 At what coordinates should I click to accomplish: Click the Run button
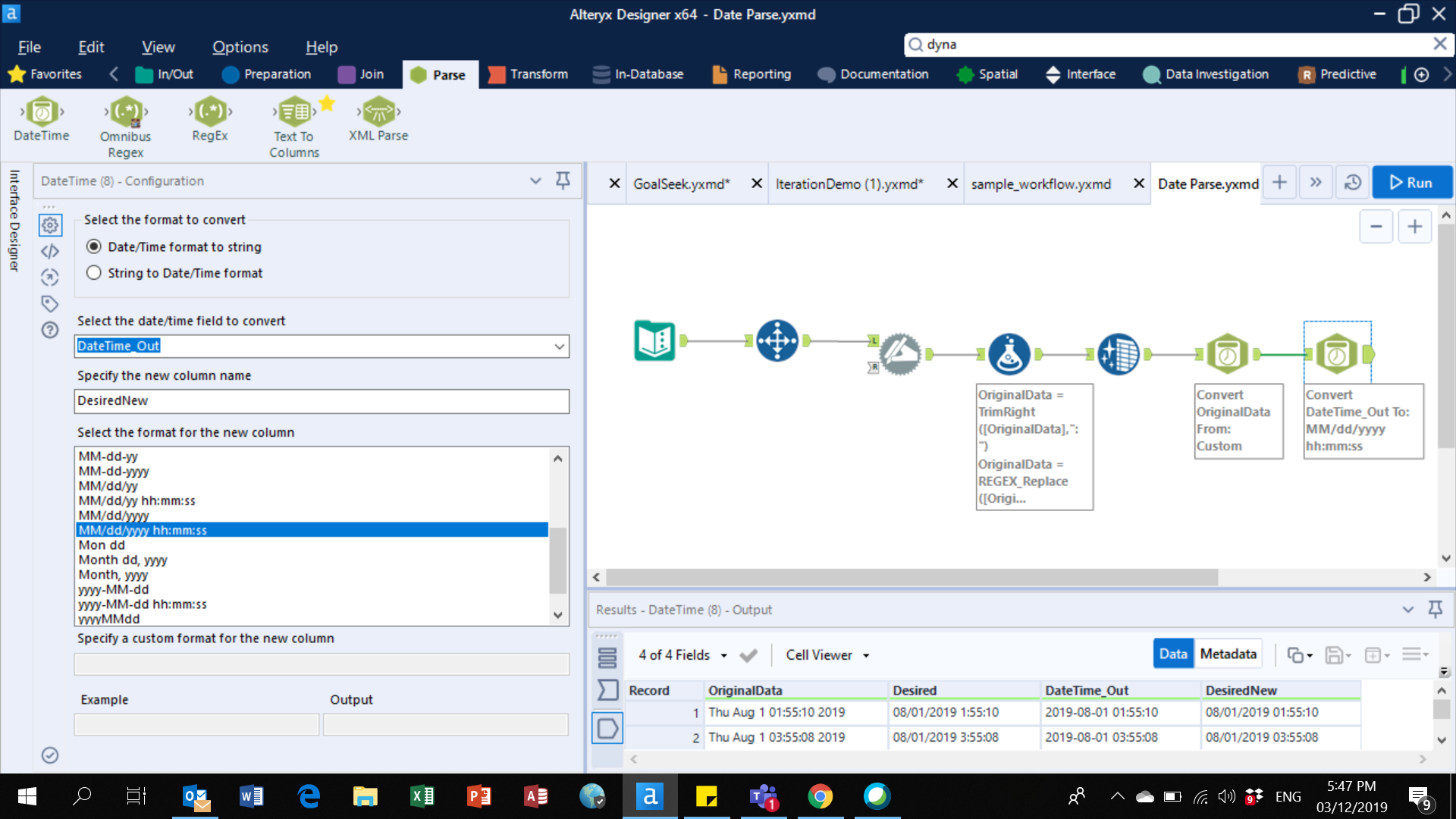point(1410,182)
